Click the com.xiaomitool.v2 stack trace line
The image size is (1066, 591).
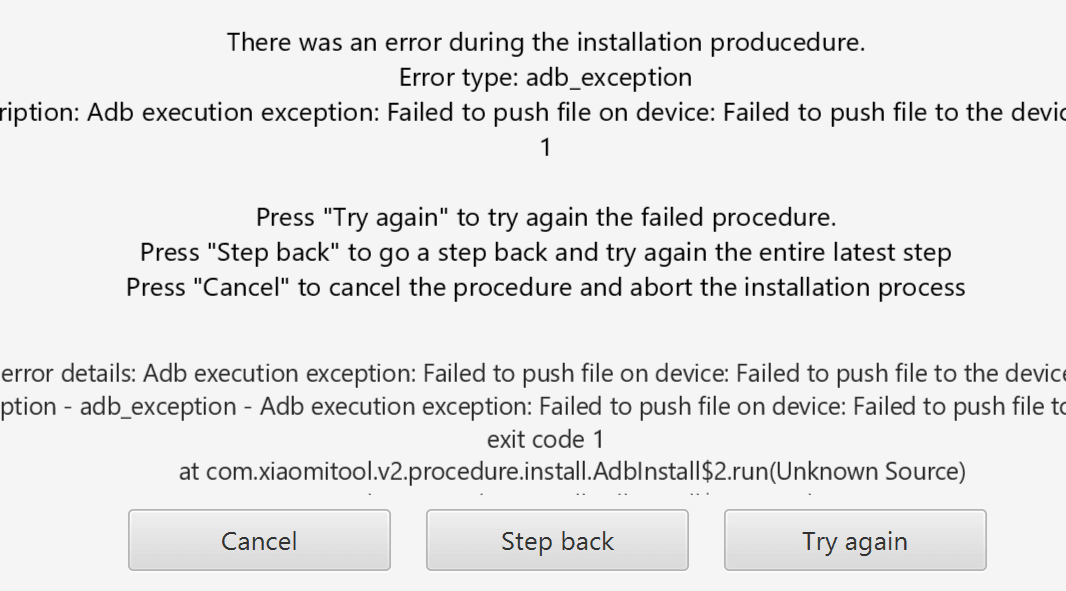pyautogui.click(x=572, y=471)
